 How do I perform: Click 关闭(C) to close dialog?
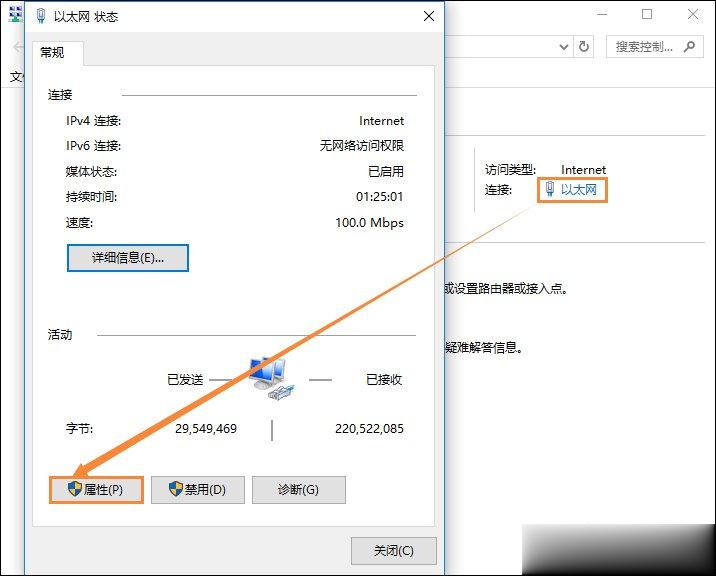(x=394, y=551)
